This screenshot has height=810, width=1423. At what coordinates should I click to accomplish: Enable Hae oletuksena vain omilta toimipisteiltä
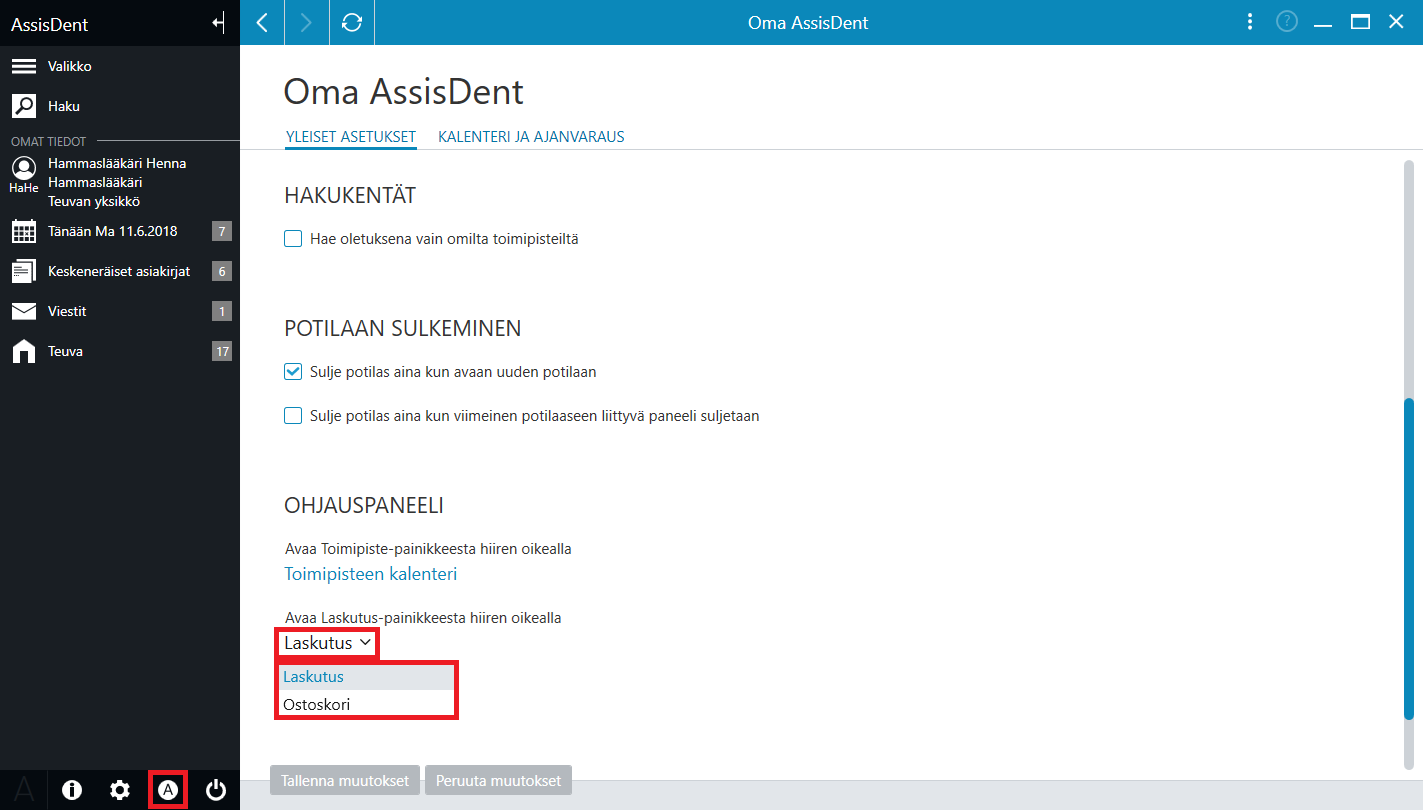click(293, 239)
